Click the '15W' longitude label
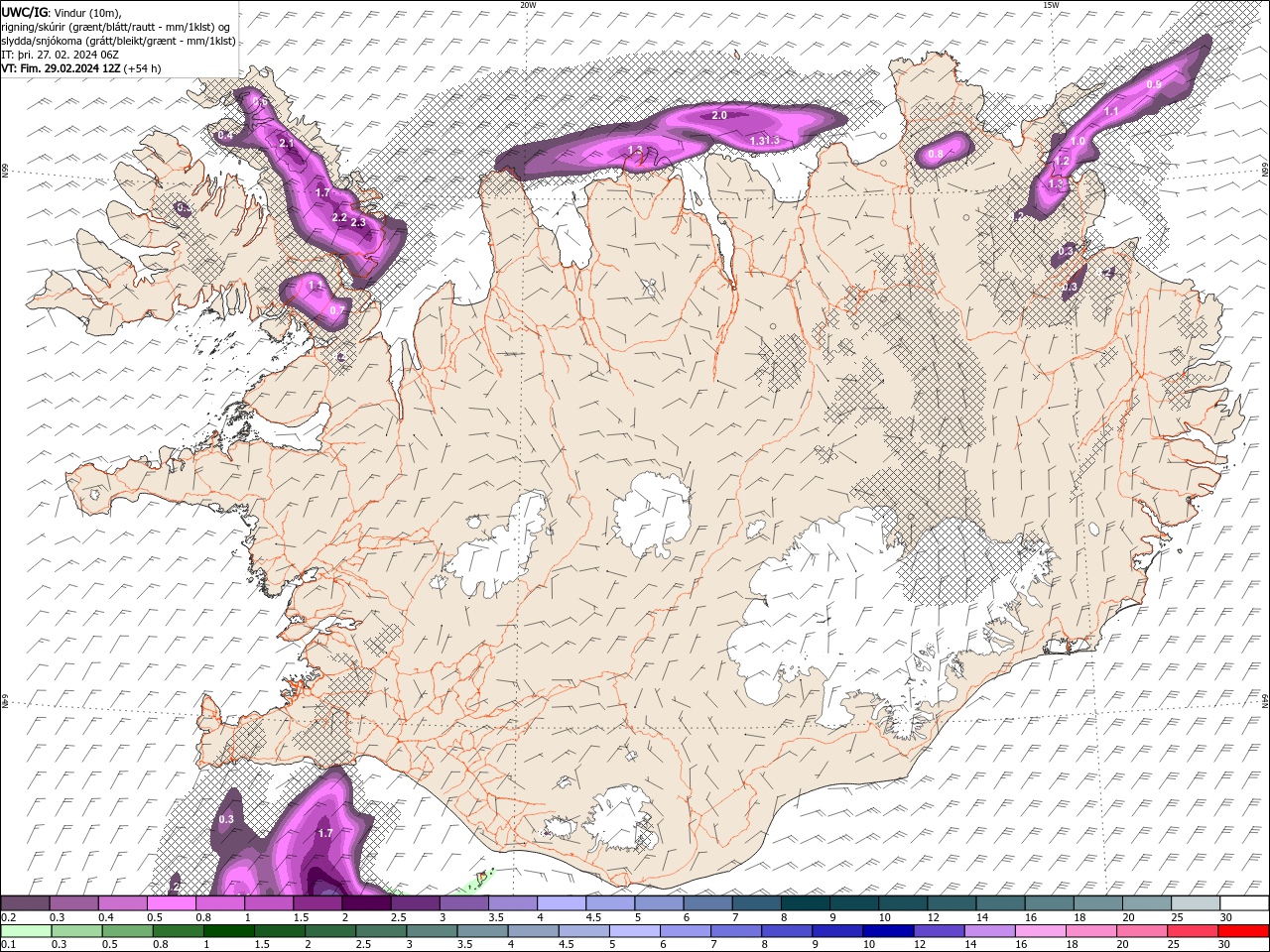The height and width of the screenshot is (952, 1270). pyautogui.click(x=1050, y=5)
